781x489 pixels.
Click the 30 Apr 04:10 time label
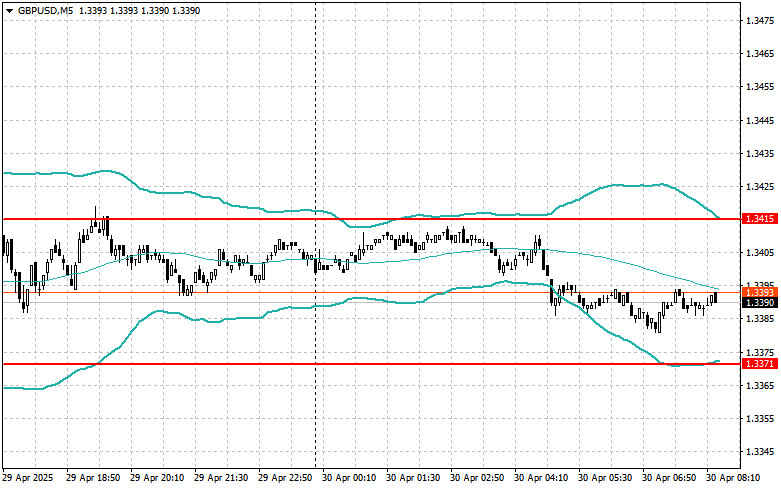tap(541, 478)
